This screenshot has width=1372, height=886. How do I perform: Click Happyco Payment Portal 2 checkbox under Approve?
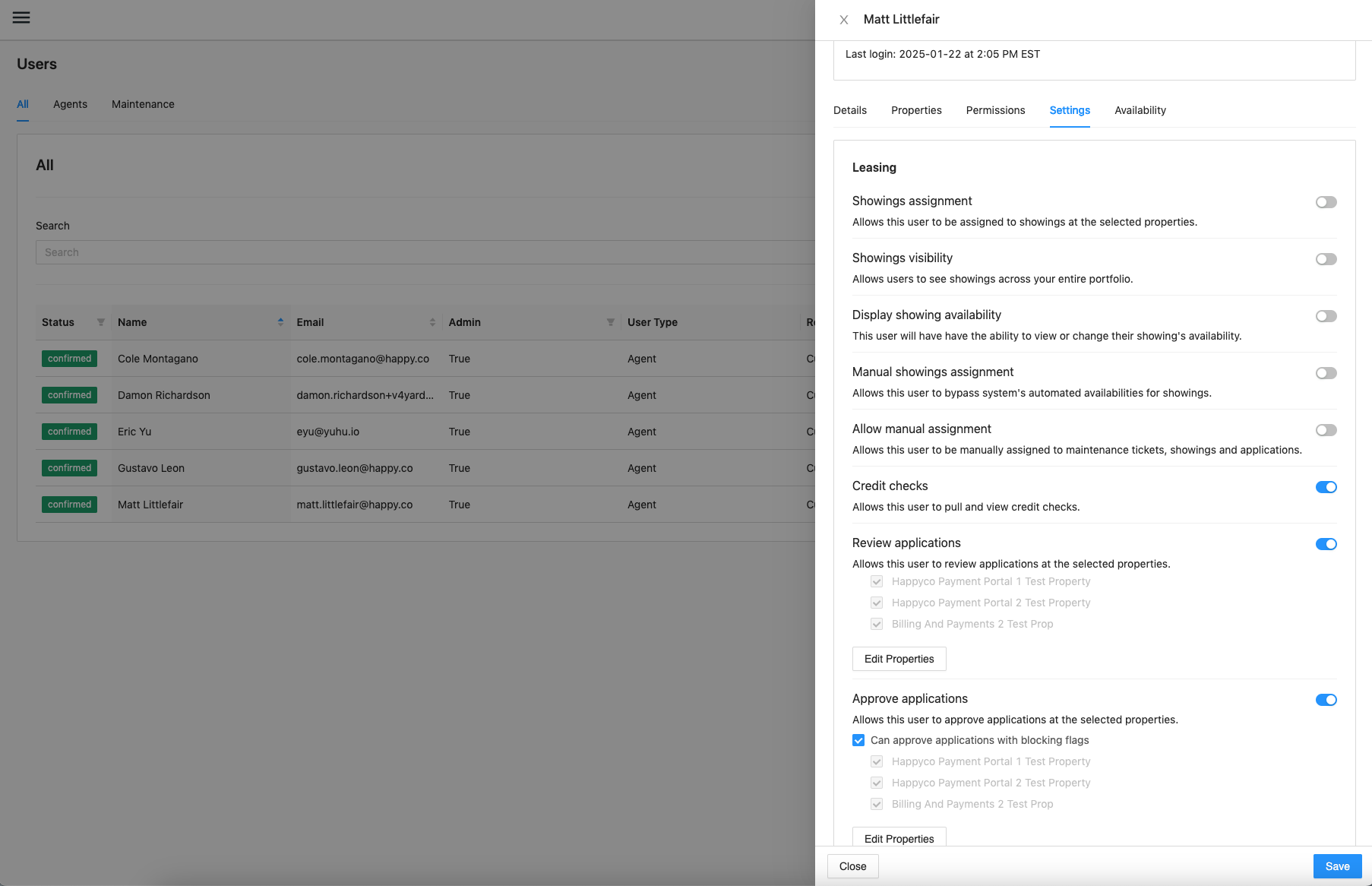pyautogui.click(x=877, y=783)
